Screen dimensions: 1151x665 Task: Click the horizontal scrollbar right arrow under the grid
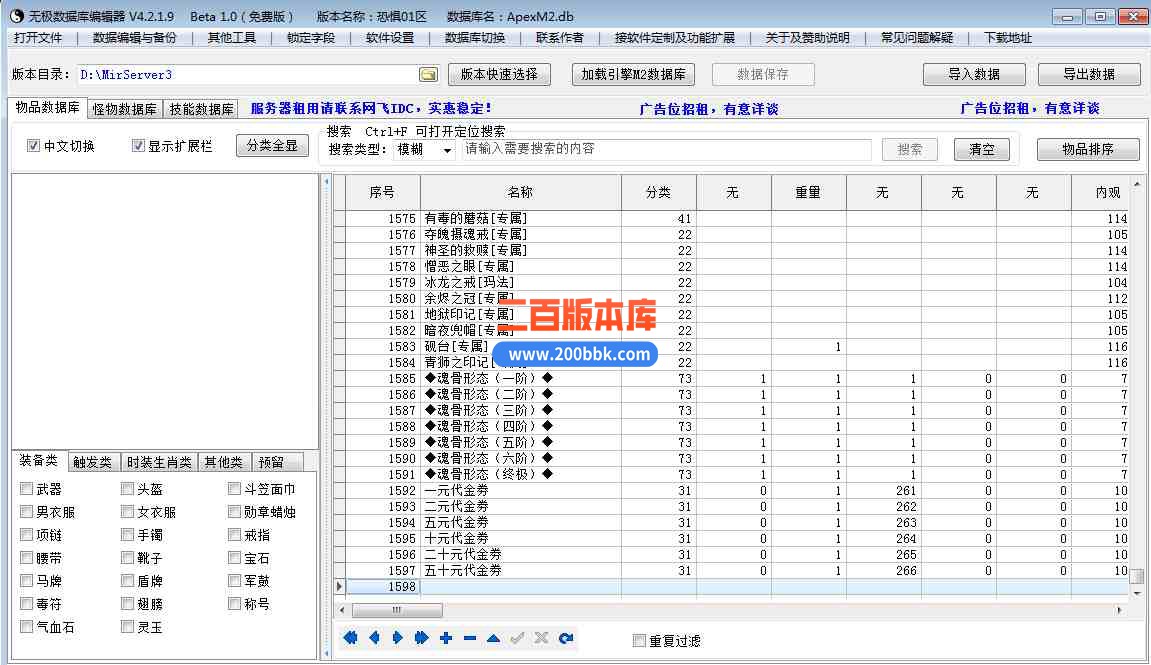1119,610
